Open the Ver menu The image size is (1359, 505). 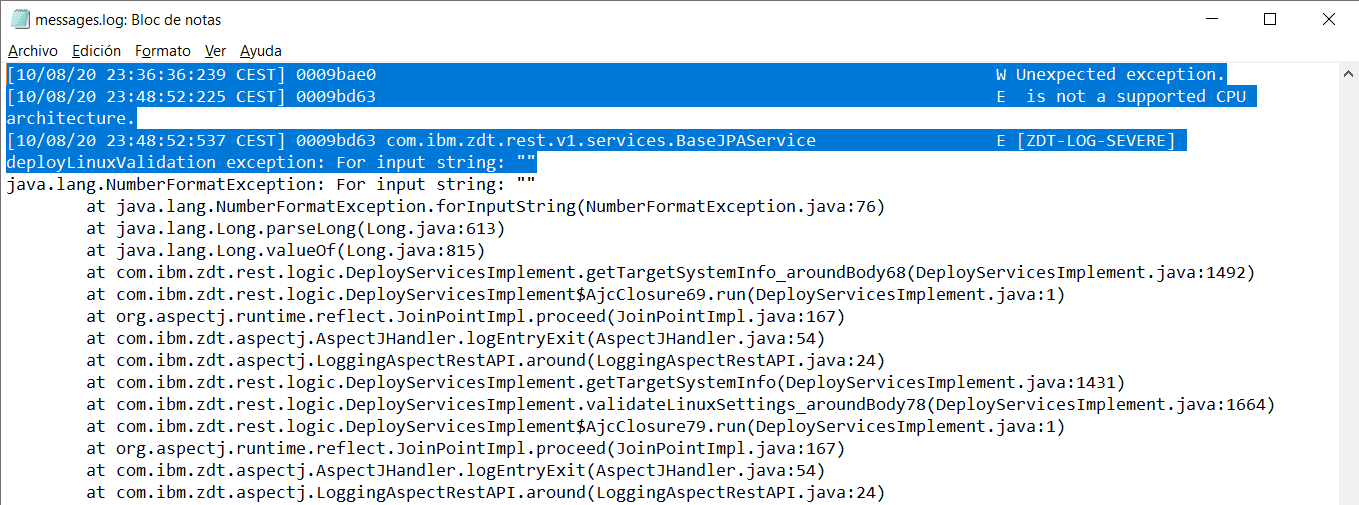pyautogui.click(x=215, y=50)
